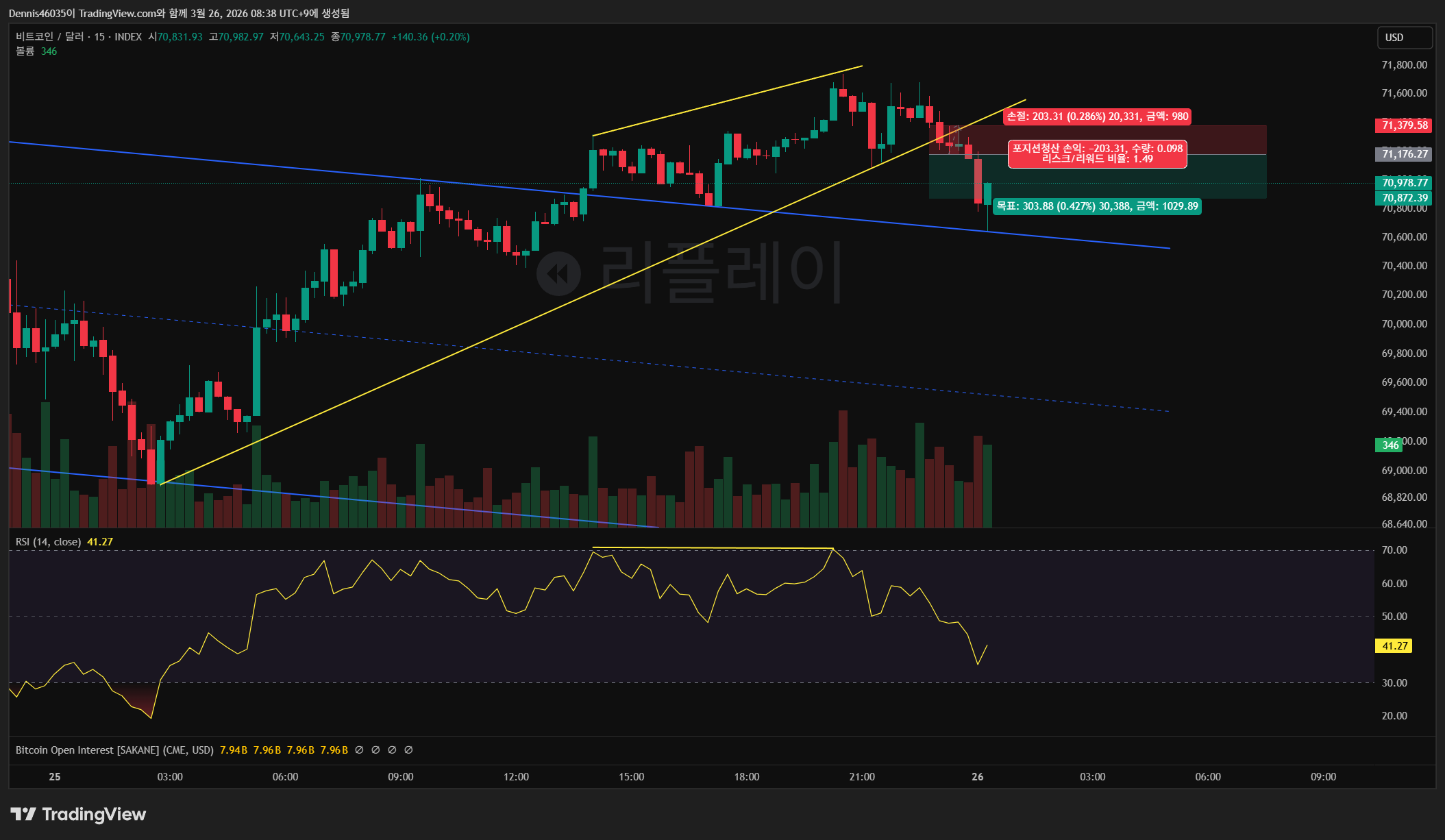Click the green 목표 target label
This screenshot has width=1445, height=840.
1097,206
